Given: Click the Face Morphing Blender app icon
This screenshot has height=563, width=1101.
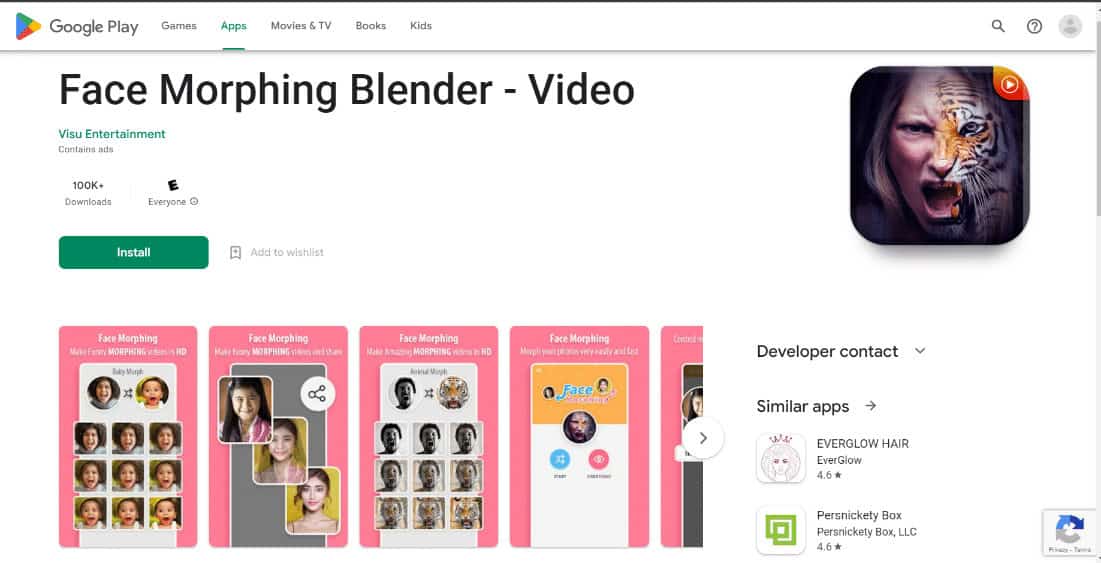Looking at the screenshot, I should tap(940, 155).
